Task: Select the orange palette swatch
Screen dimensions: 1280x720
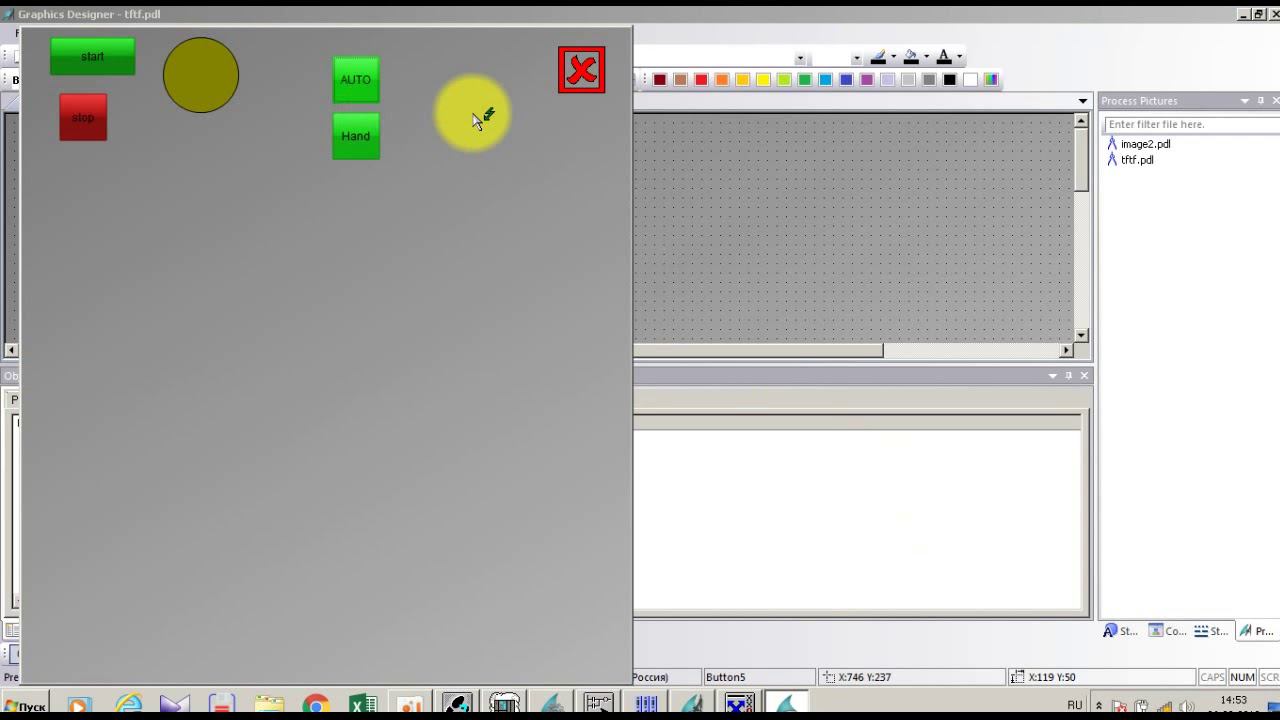Action: (x=722, y=80)
